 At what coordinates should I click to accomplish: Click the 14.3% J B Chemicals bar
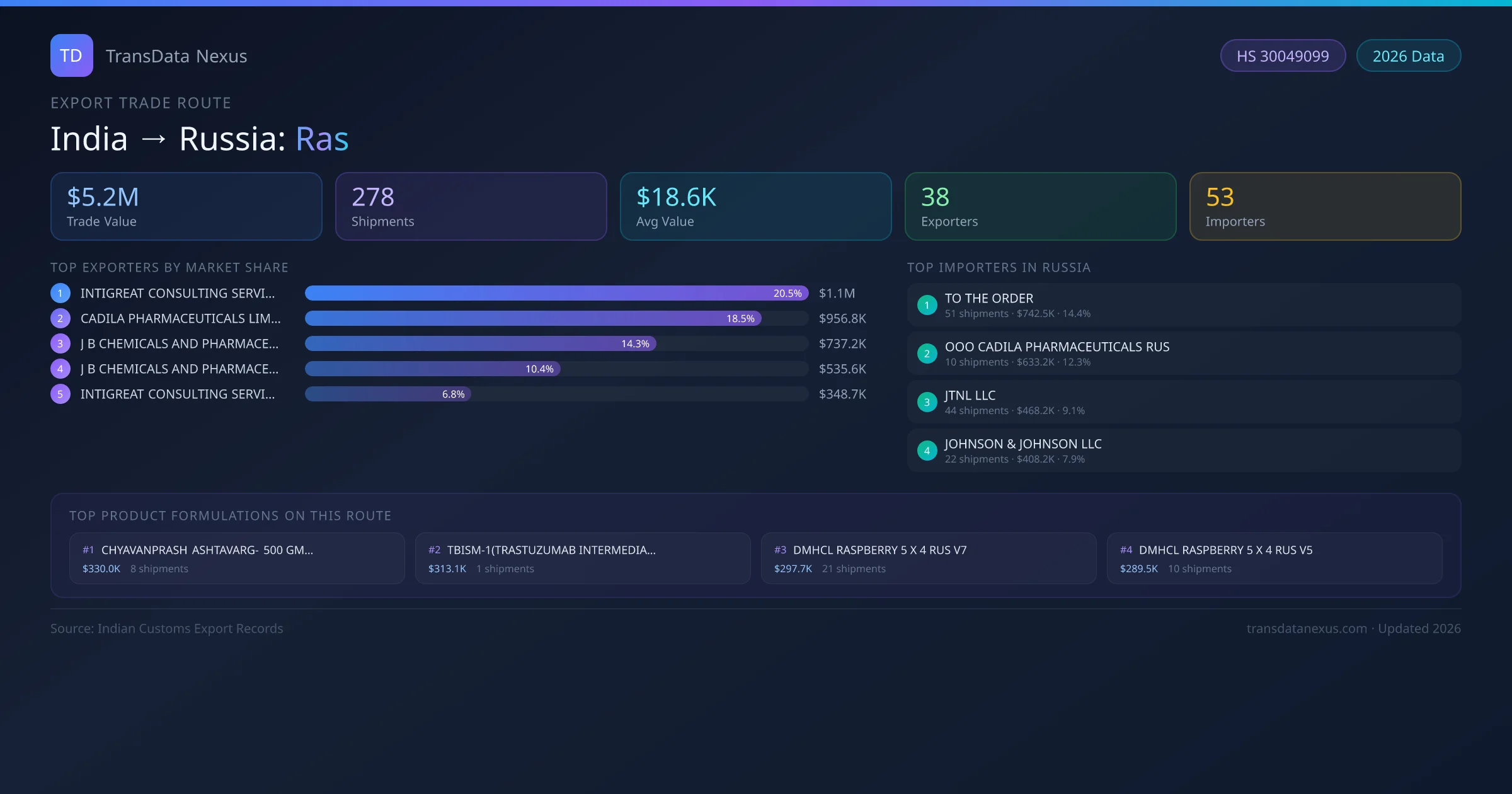(481, 343)
